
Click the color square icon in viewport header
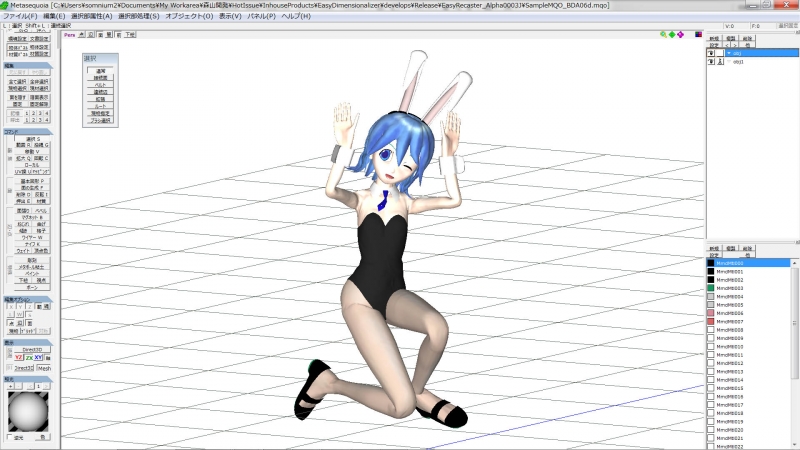tap(698, 35)
